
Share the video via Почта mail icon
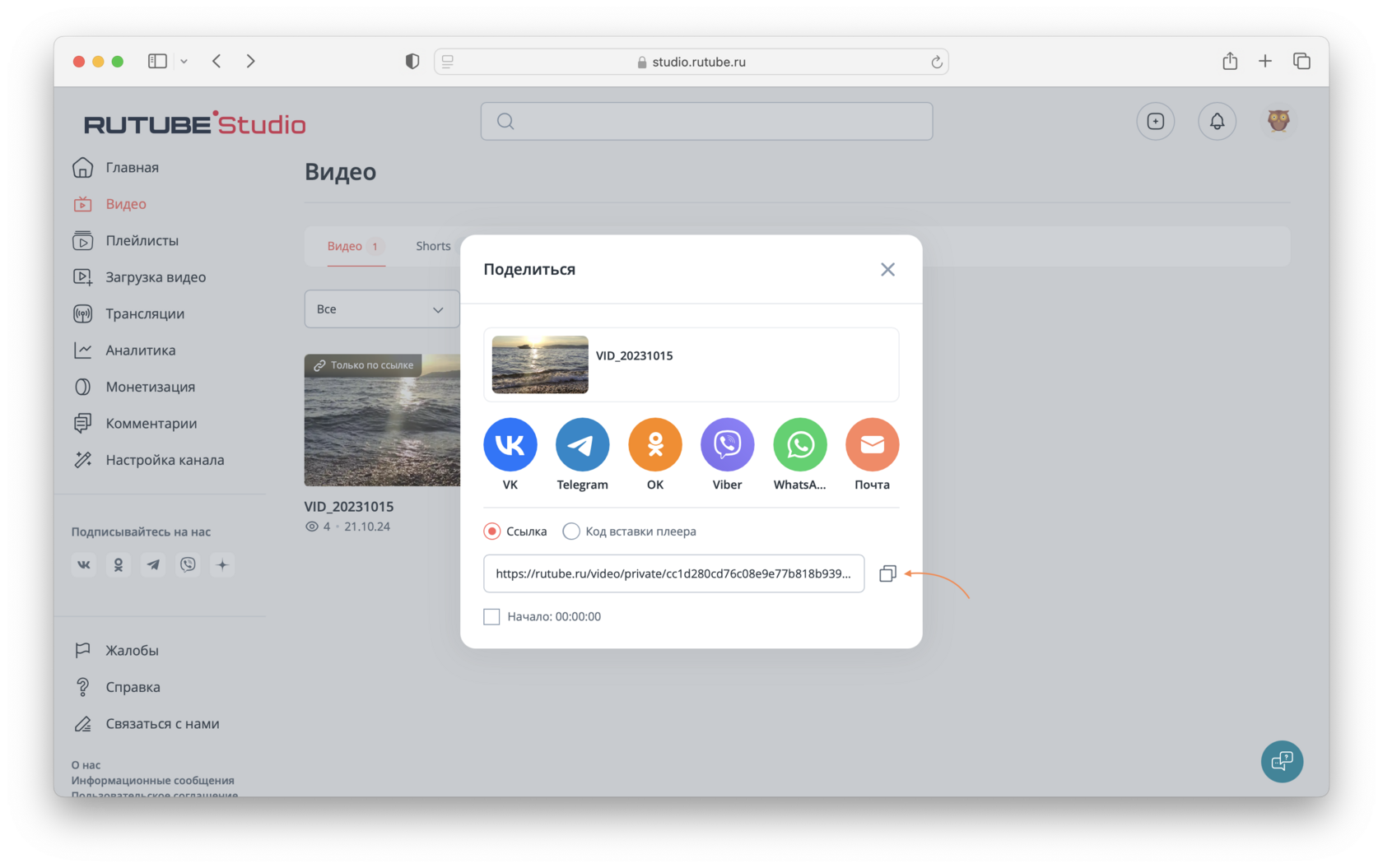[873, 444]
